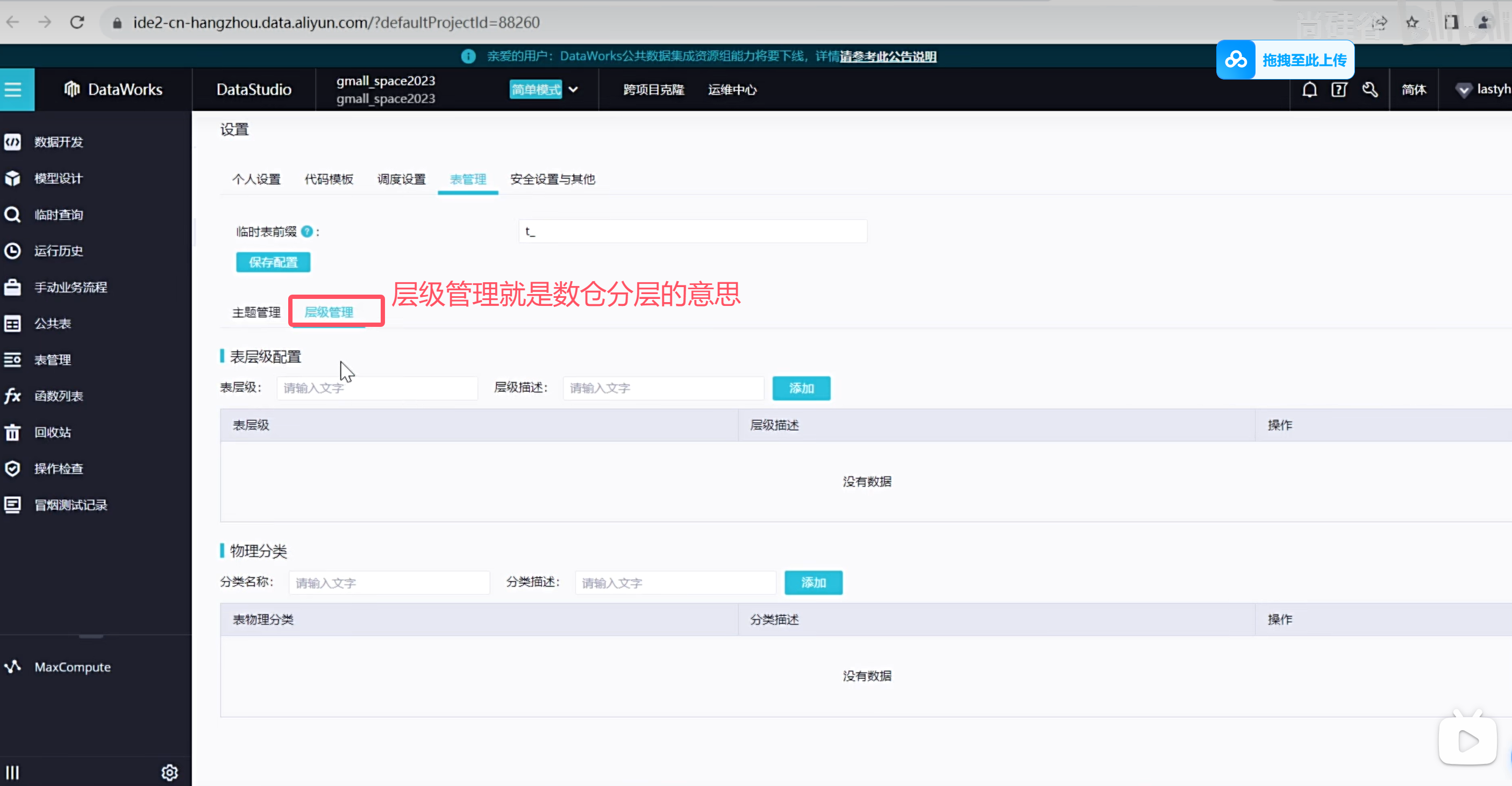Click the hamburger menu icon
This screenshot has width=1512, height=786.
(13, 89)
